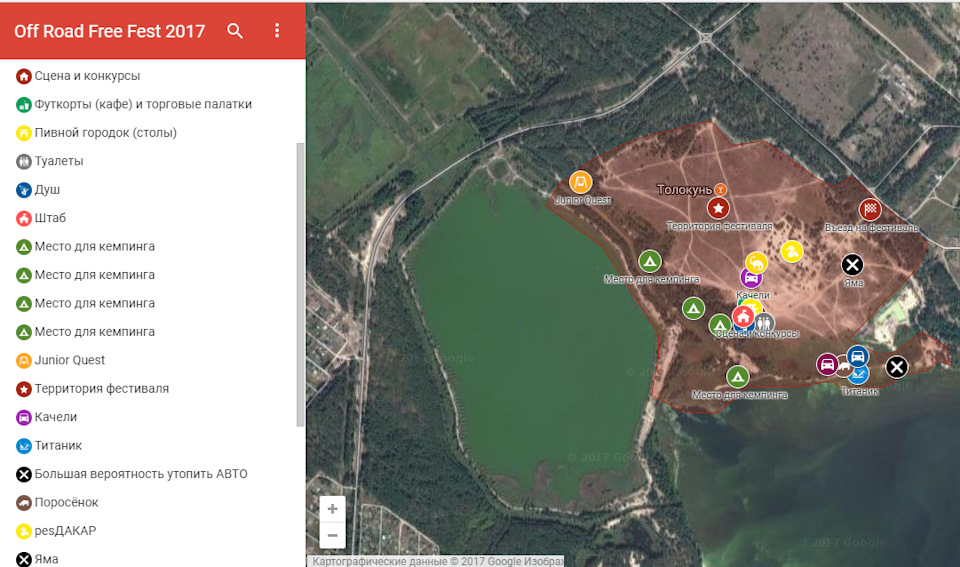Click the orange Junior Quest marker on the map

[580, 182]
